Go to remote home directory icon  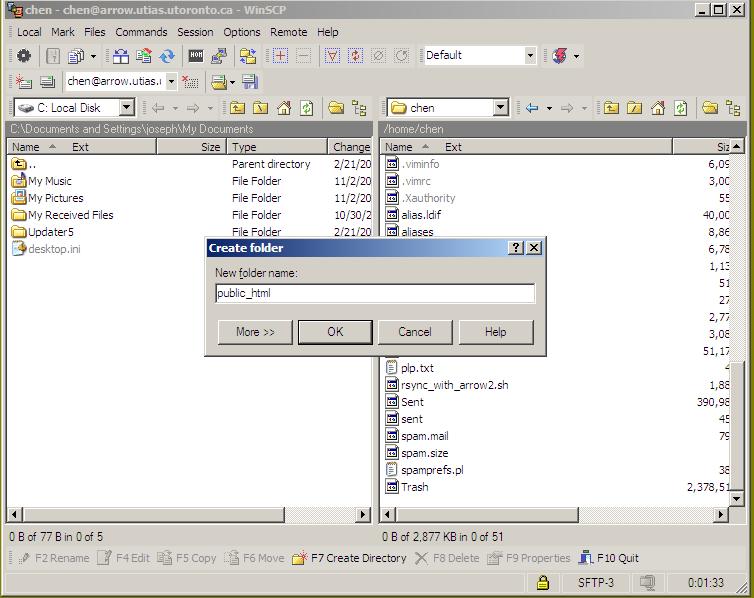coord(657,108)
